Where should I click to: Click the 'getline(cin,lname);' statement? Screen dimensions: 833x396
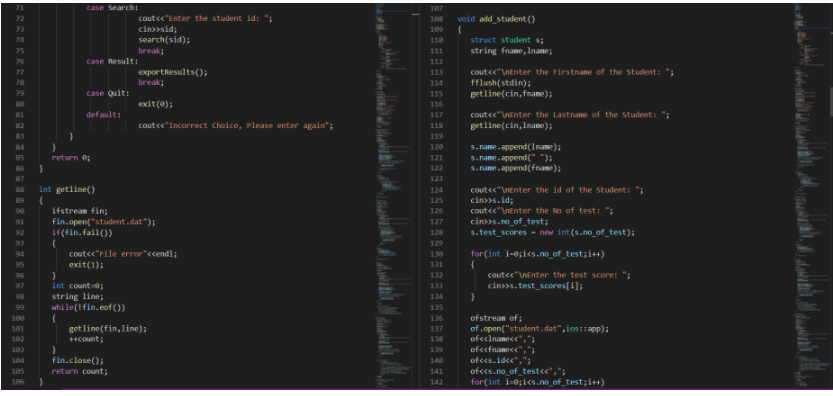[511, 126]
